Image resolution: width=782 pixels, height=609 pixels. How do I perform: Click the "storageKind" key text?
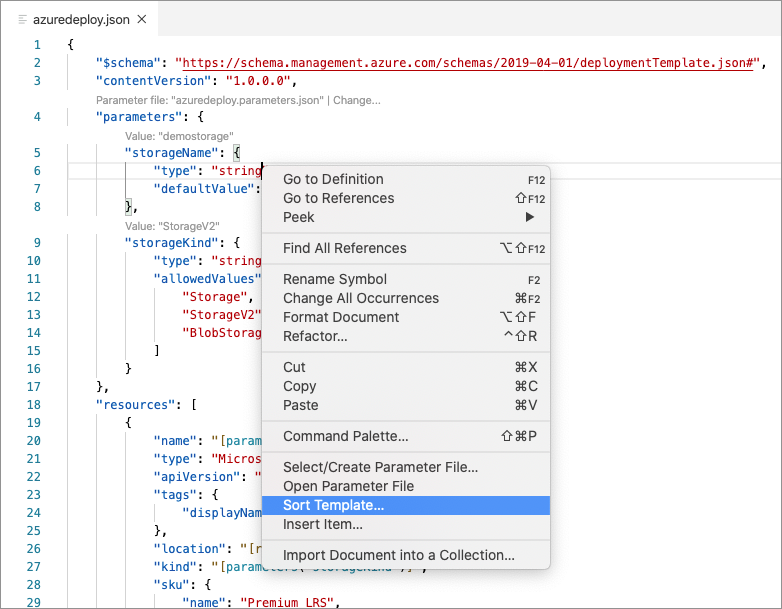(172, 243)
